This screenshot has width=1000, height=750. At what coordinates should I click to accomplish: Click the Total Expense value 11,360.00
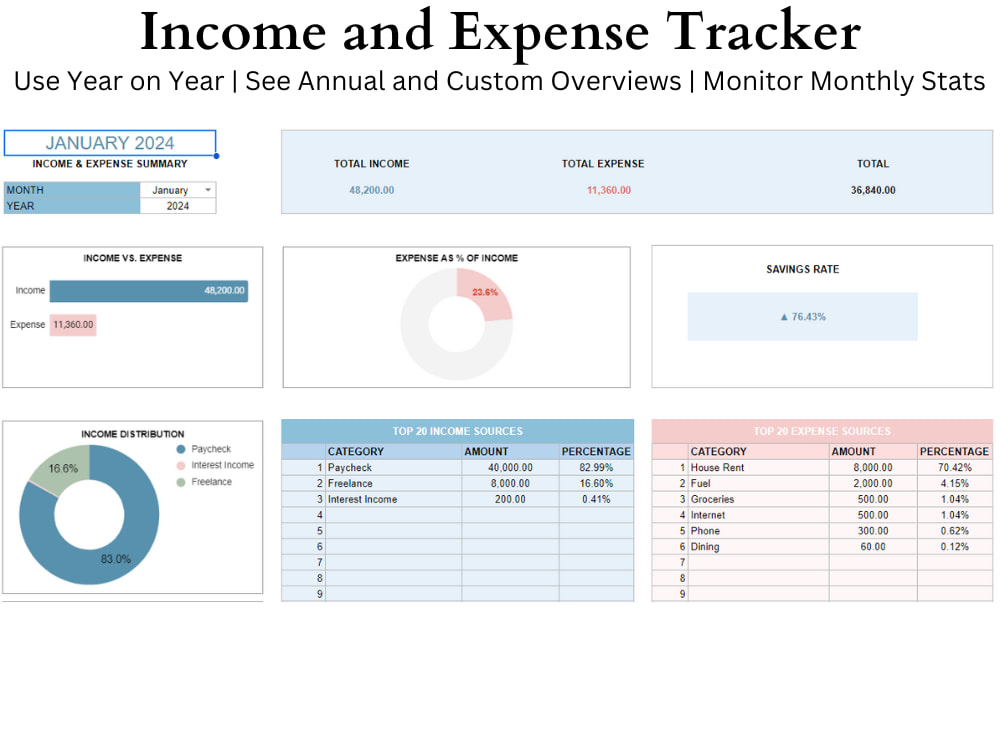pos(608,190)
